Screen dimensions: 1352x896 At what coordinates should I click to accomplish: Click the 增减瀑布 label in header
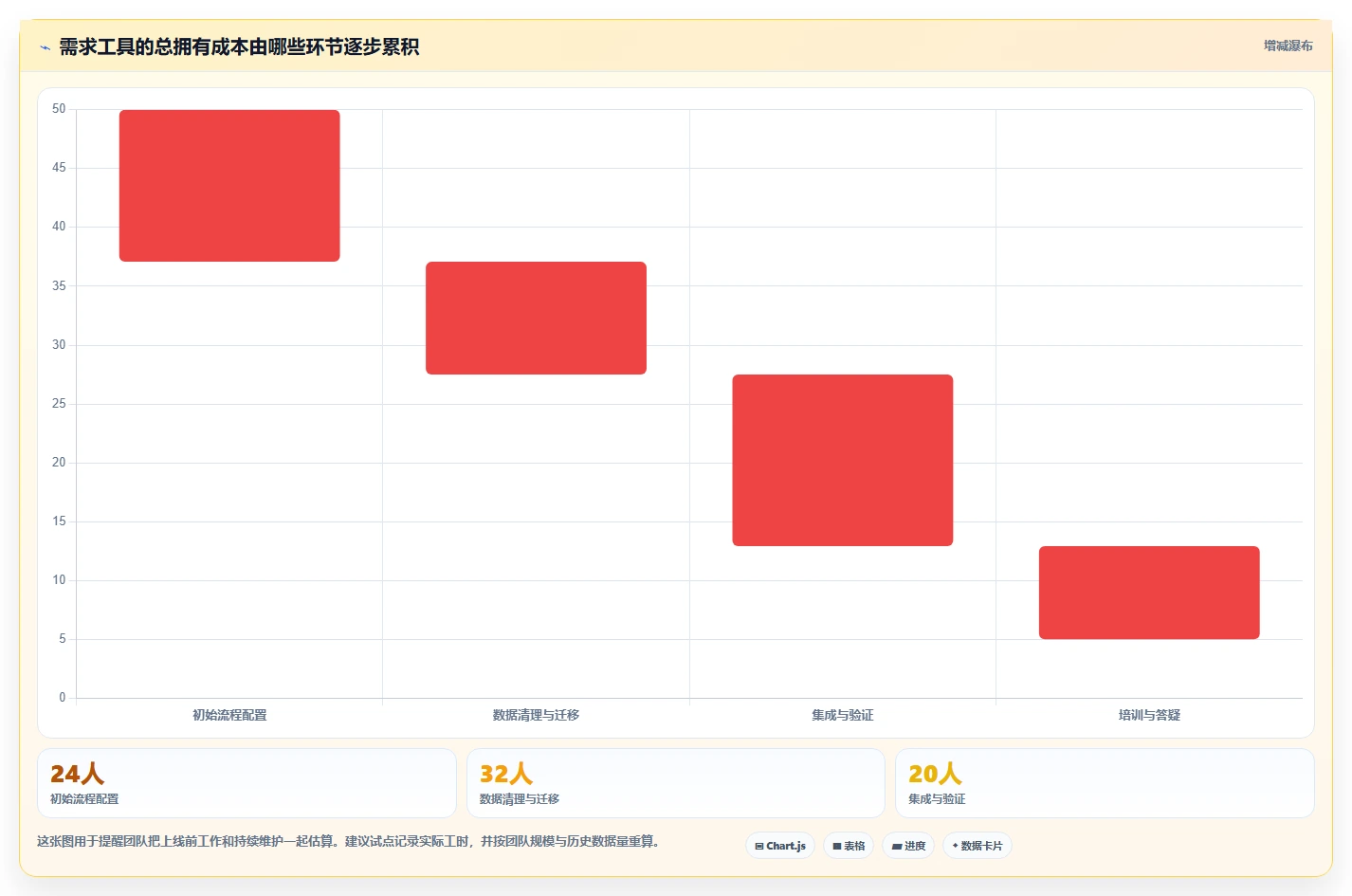[1288, 46]
